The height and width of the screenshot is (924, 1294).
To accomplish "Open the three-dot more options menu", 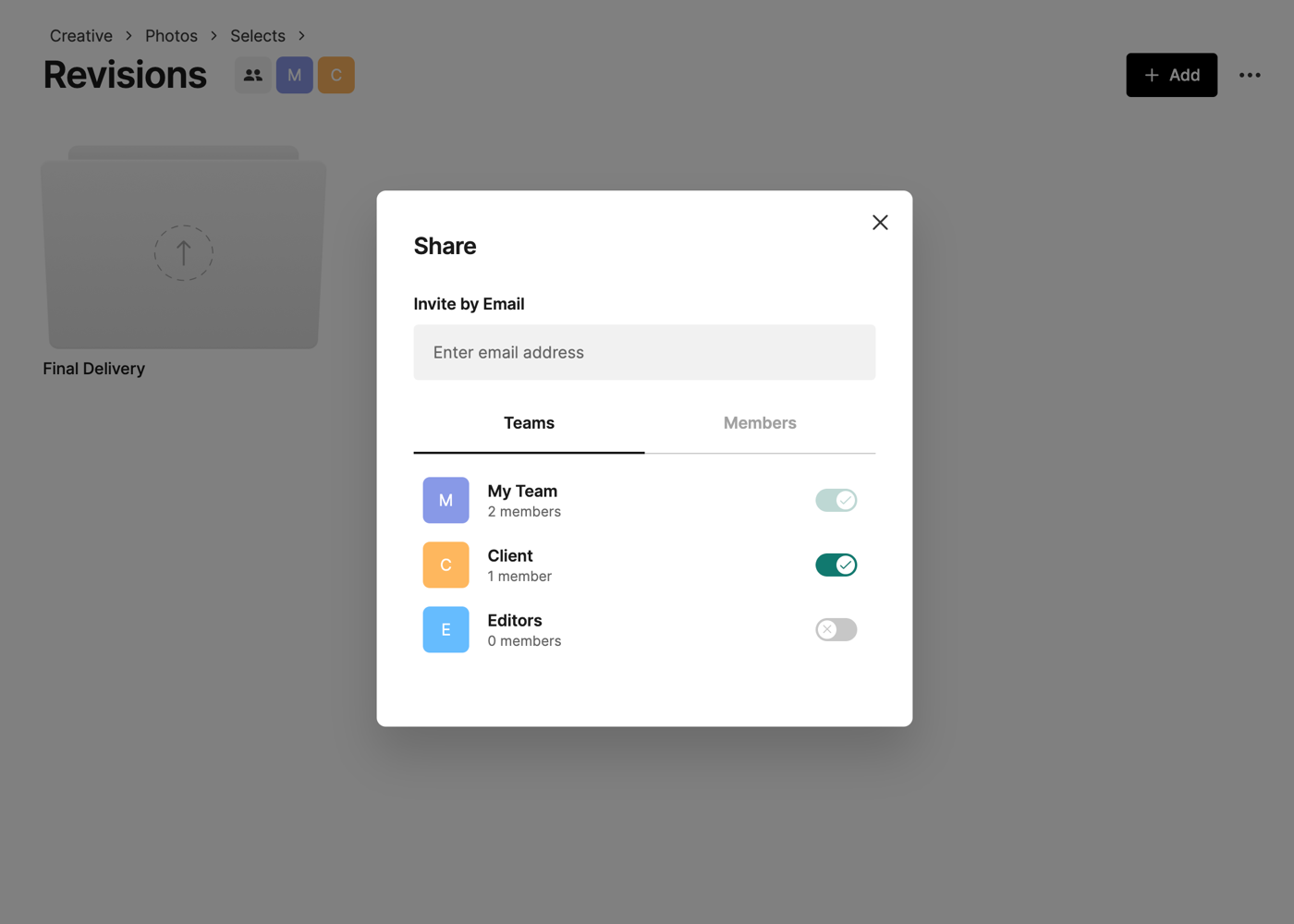I will click(x=1250, y=76).
